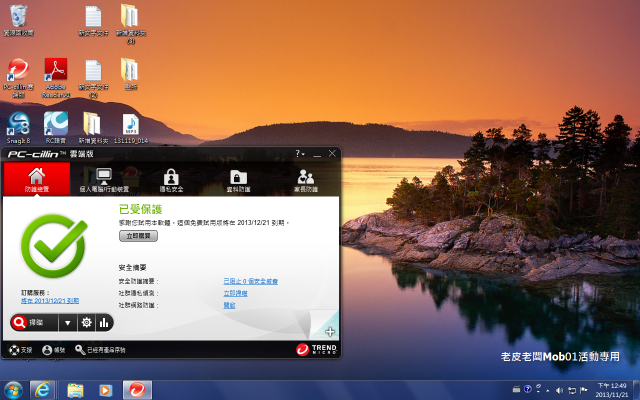Viewport: 640px width, 400px height.
Task: Select the first new text document icon
Action: [93, 20]
